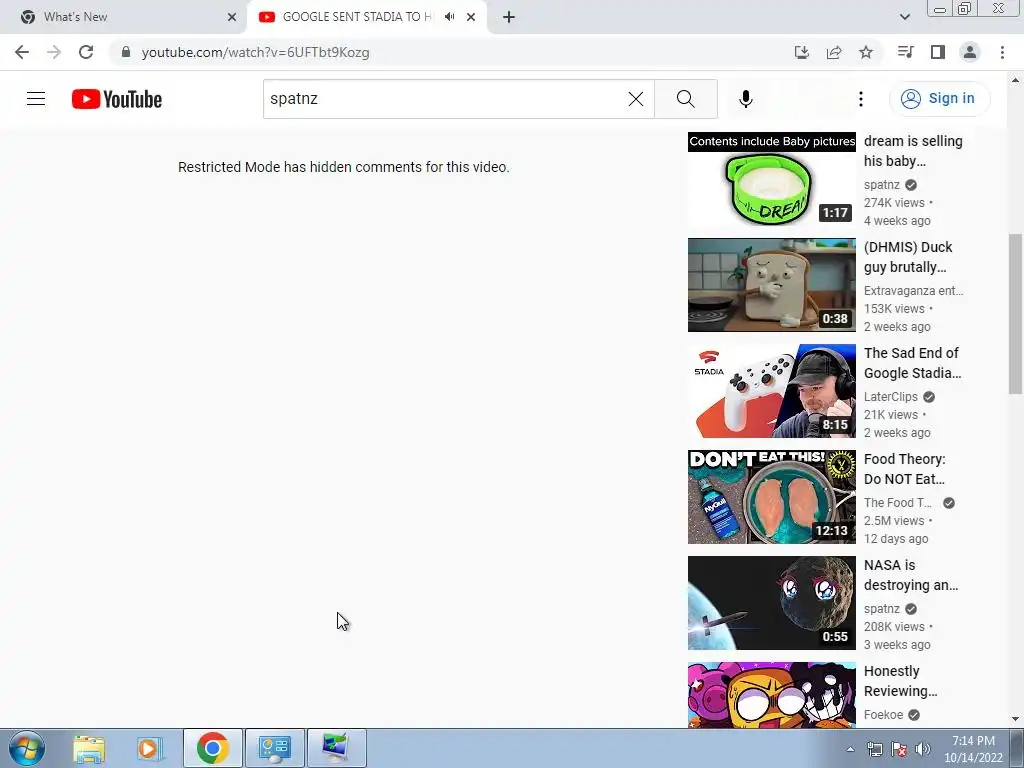Click the page vertical scrollbar thumb
Image resolution: width=1024 pixels, height=768 pixels.
pyautogui.click(x=1016, y=313)
